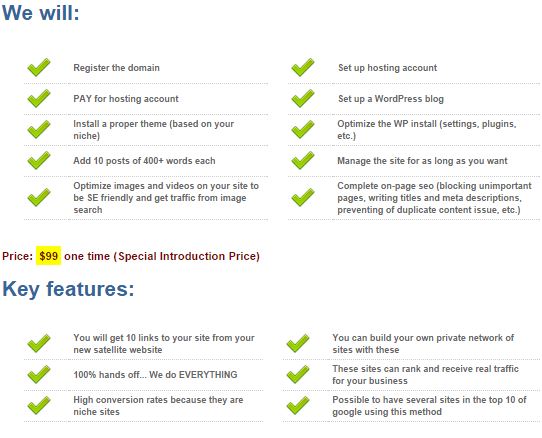
Task: Click the Key features heading
Action: tap(68, 289)
